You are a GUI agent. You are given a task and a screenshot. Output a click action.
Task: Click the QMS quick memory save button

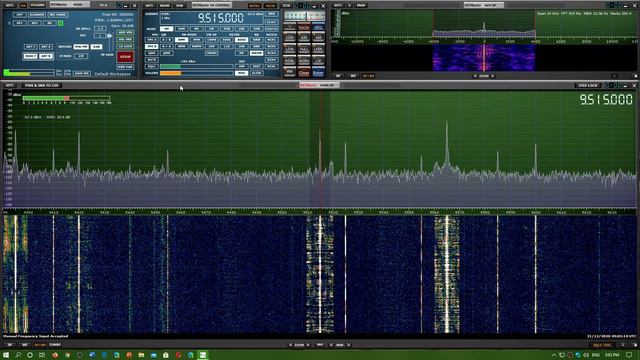pyautogui.click(x=151, y=53)
